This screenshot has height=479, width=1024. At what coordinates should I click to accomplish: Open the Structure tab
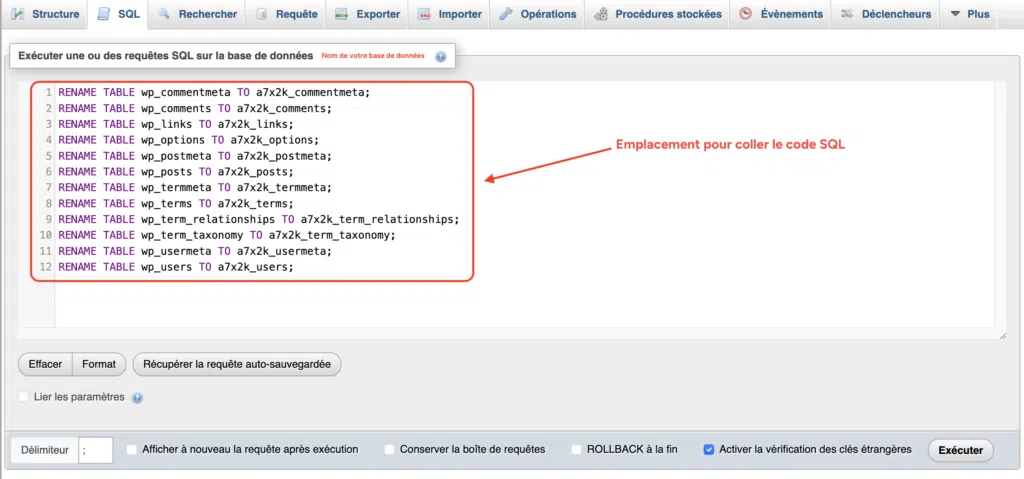(45, 14)
